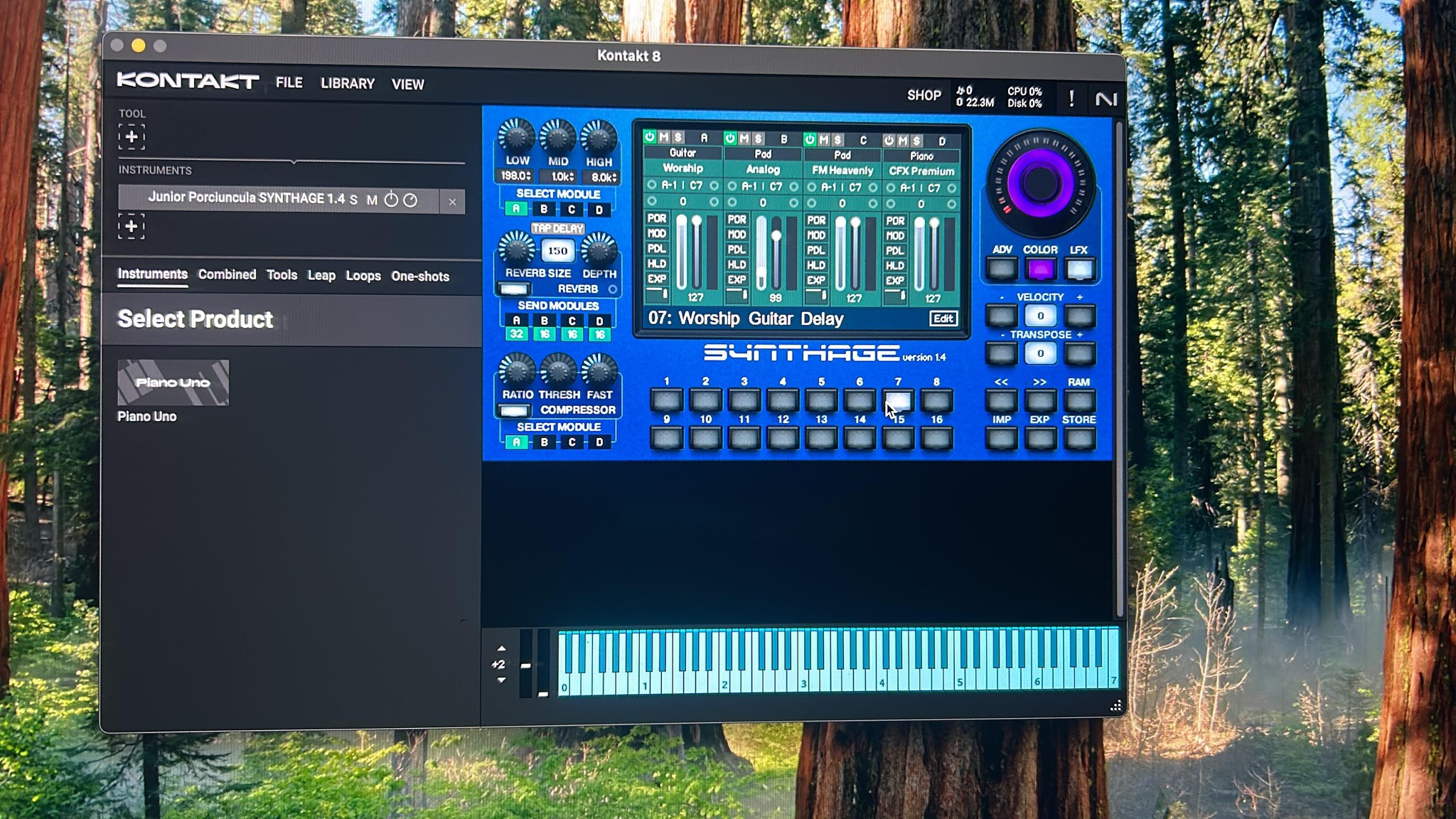Screen dimensions: 1456x819
Task: Select the Piano Uno product thumbnail
Action: (x=173, y=382)
